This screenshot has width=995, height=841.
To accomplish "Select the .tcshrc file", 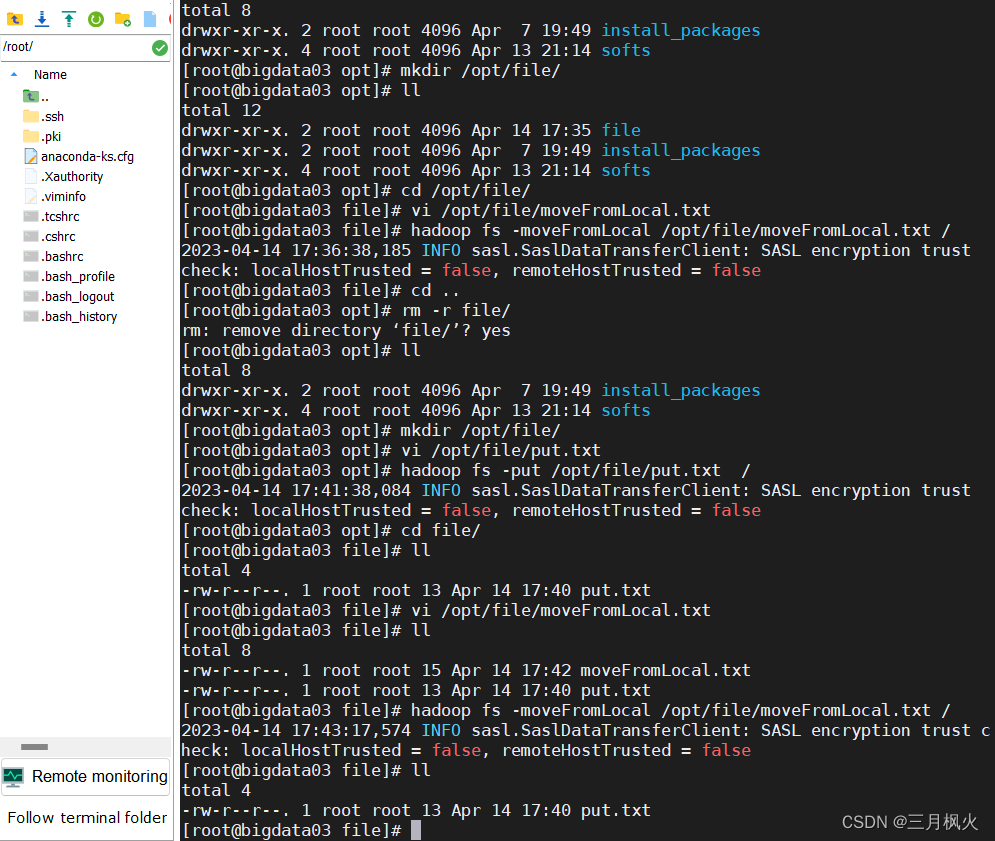I will coord(51,216).
